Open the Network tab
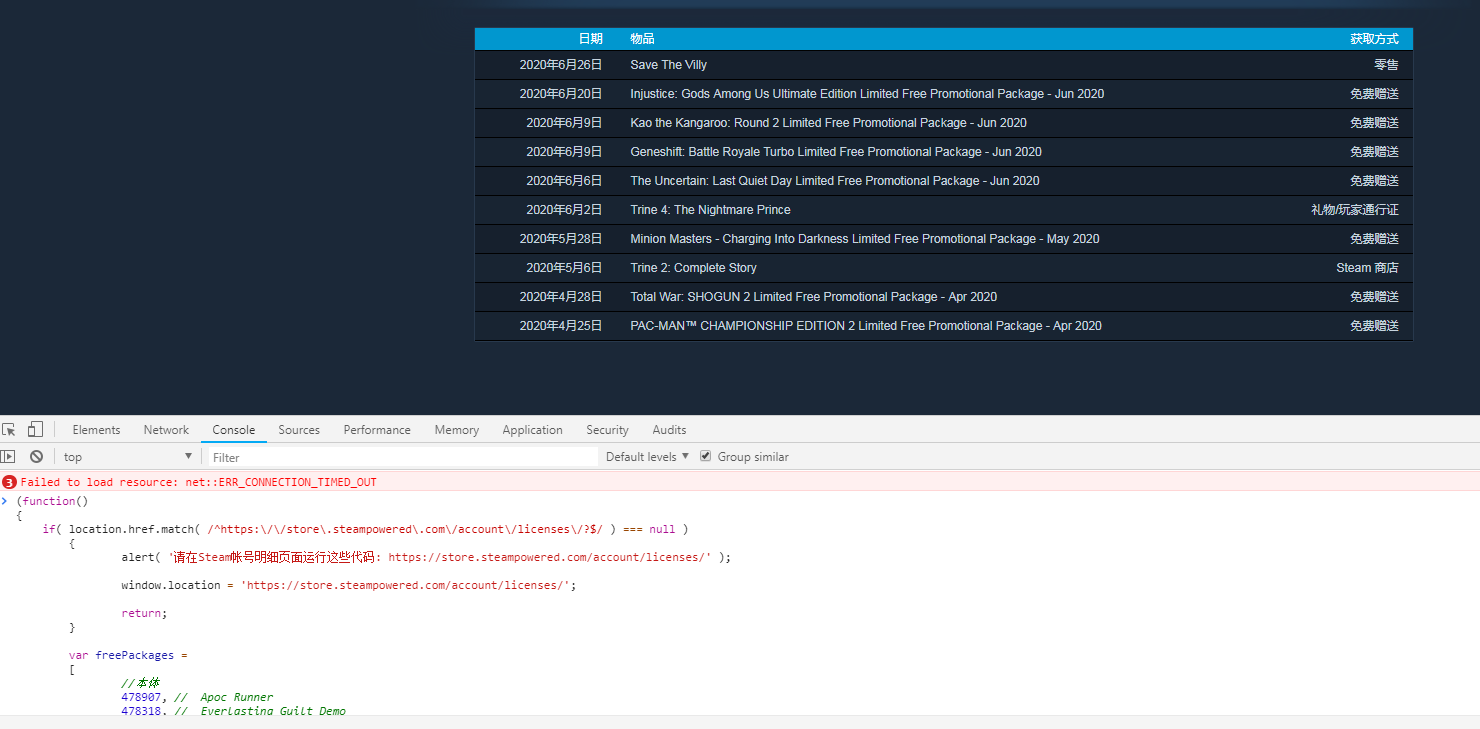The width and height of the screenshot is (1480, 729). click(x=166, y=430)
